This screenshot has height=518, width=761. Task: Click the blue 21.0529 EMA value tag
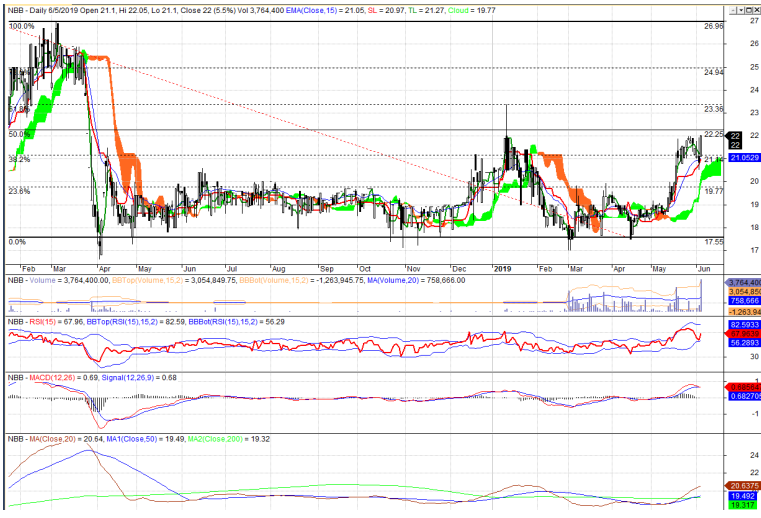[744, 157]
